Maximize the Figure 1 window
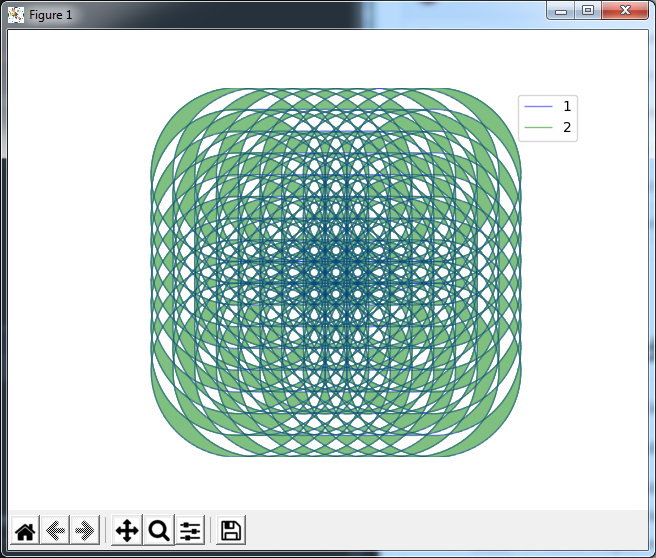 (588, 10)
